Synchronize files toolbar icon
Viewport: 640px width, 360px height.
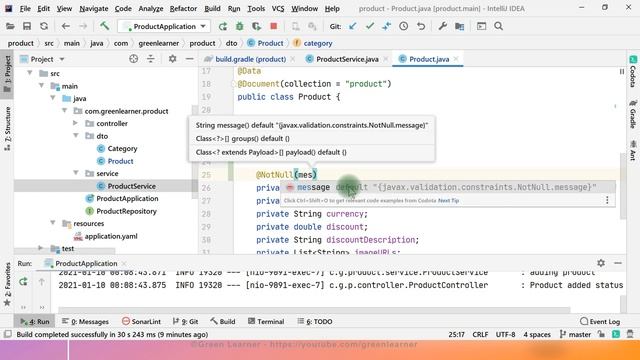pyautogui.click(x=44, y=27)
